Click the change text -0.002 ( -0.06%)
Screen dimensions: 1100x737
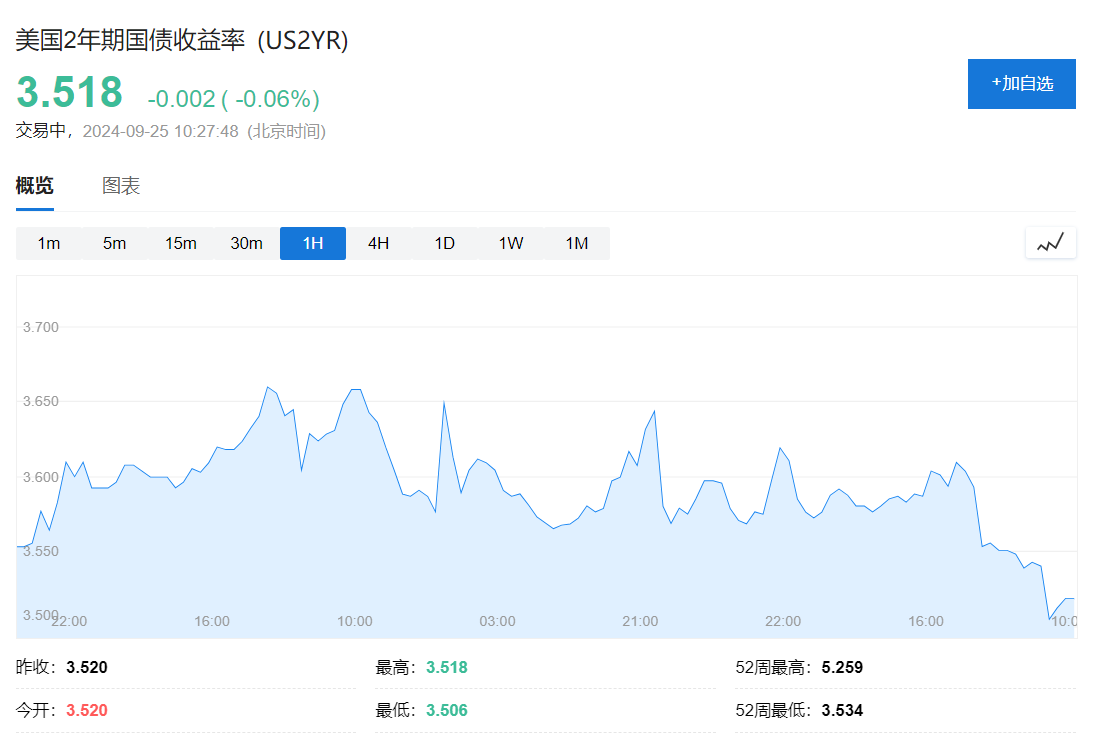234,99
